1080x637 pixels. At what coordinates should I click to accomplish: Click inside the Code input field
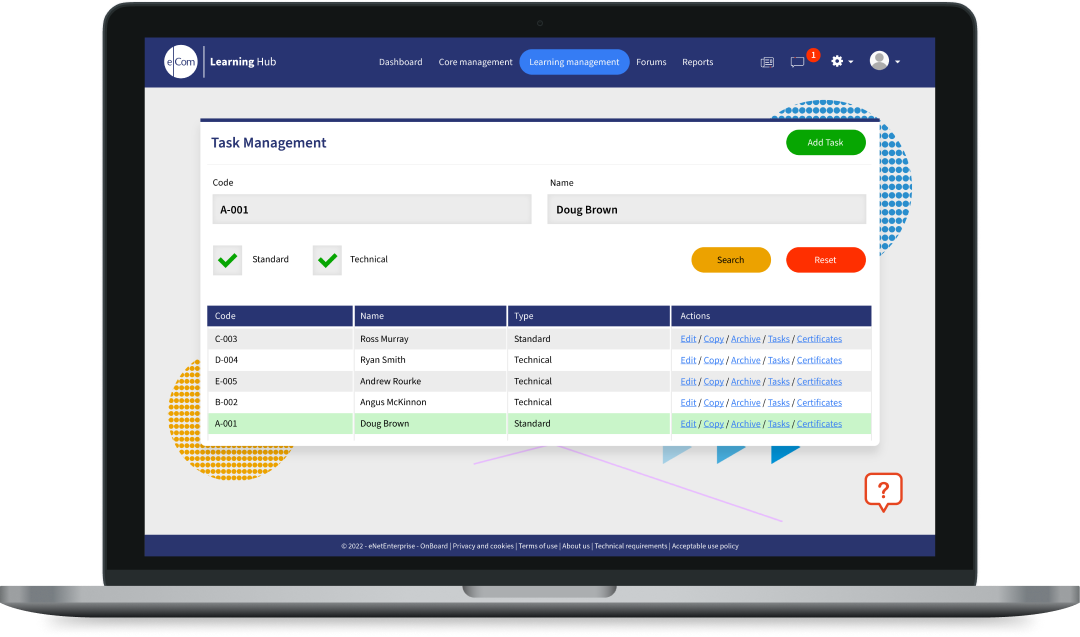(371, 209)
